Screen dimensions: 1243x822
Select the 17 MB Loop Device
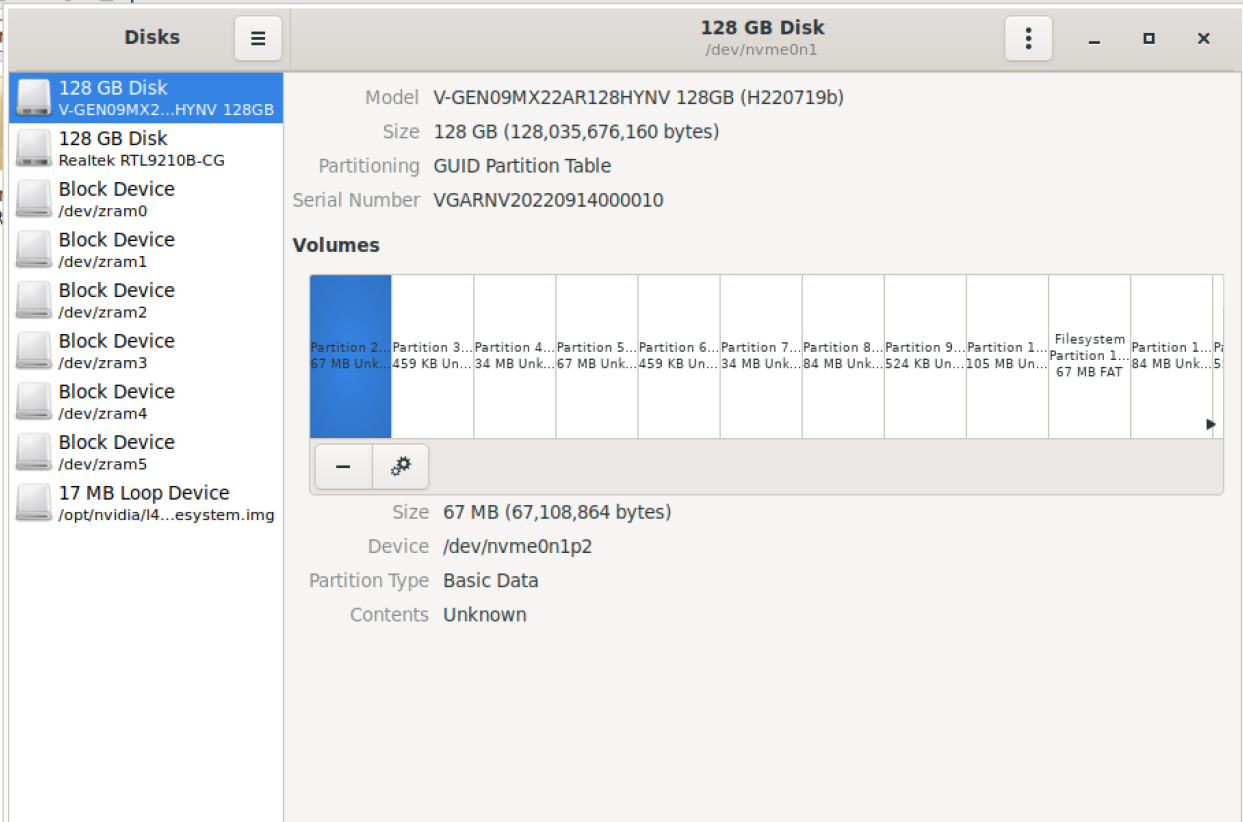tap(146, 503)
